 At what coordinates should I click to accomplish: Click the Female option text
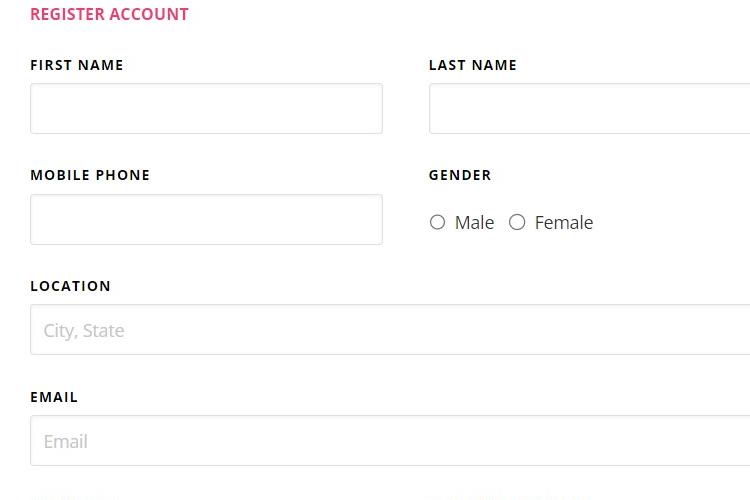coord(564,222)
